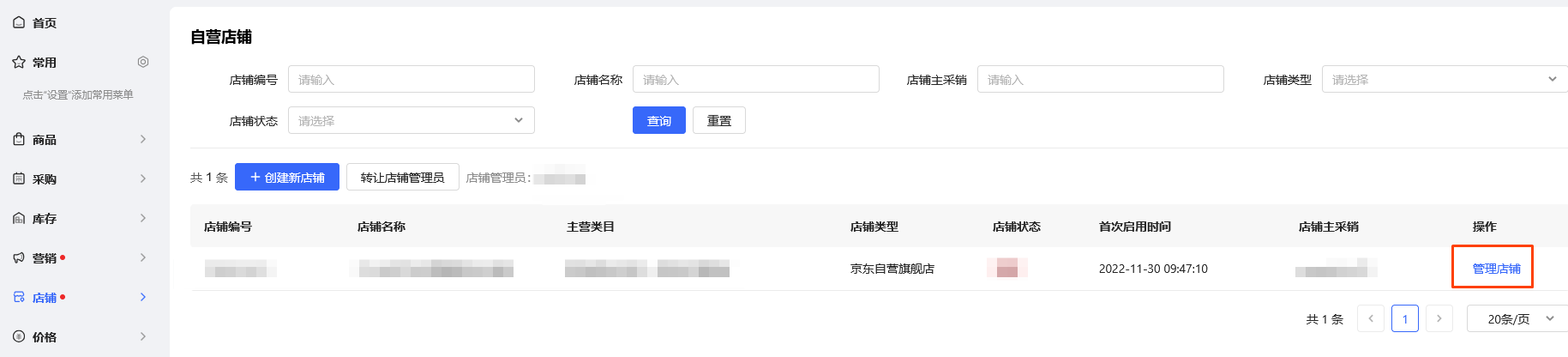Expand the 库存 menu arrow
Image resolution: width=1568 pixels, height=357 pixels.
pyautogui.click(x=143, y=218)
